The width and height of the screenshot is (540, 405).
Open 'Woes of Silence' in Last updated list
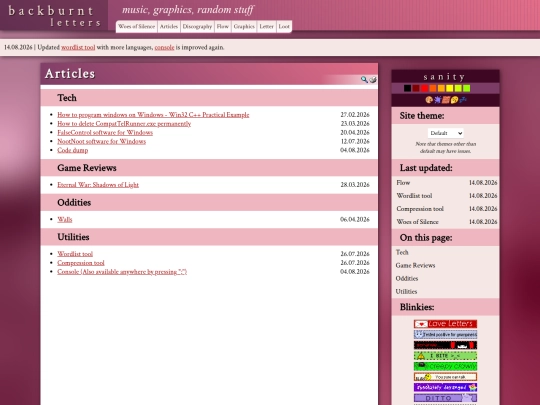(x=417, y=222)
